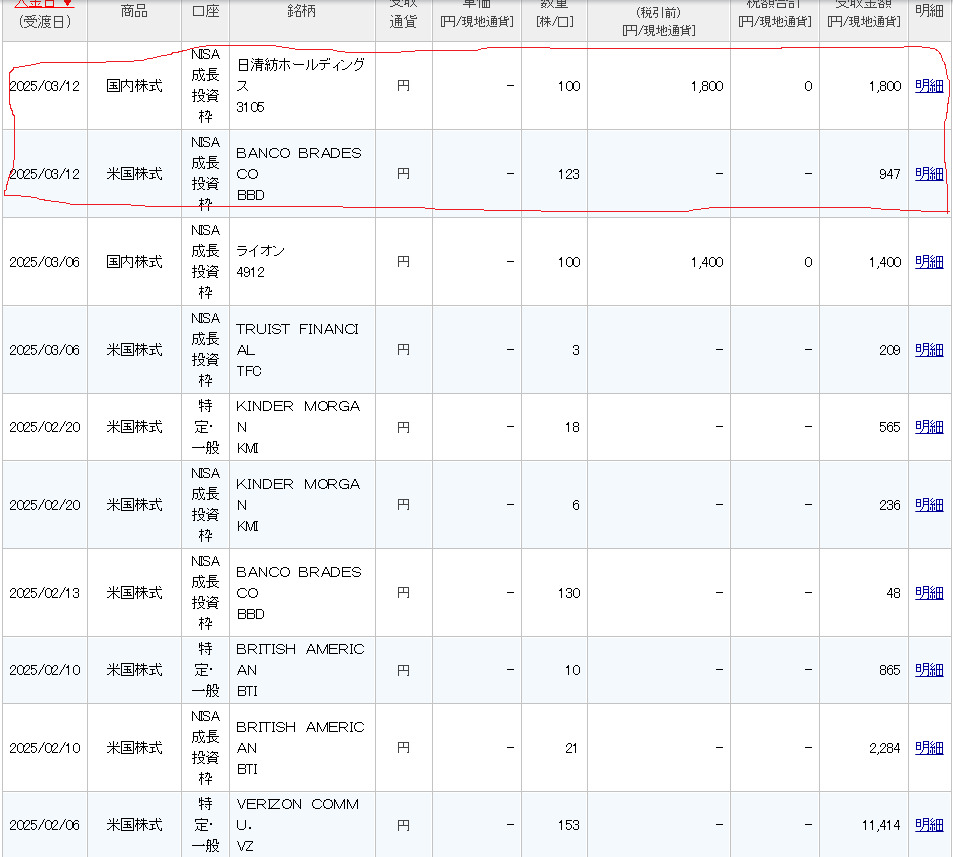Click received amount 11,414
The height and width of the screenshot is (857, 953).
881,825
